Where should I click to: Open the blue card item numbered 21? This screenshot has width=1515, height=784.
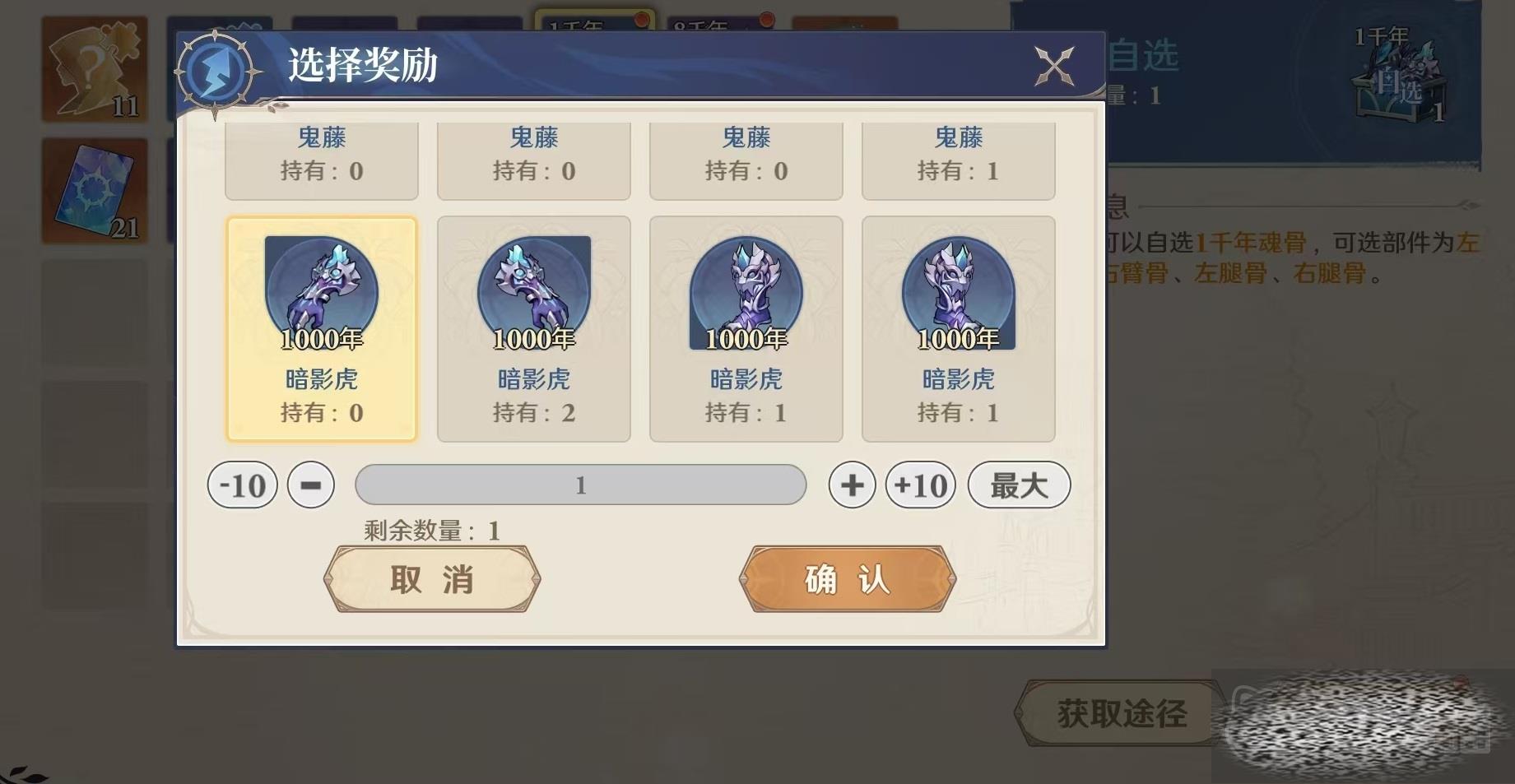(95, 191)
